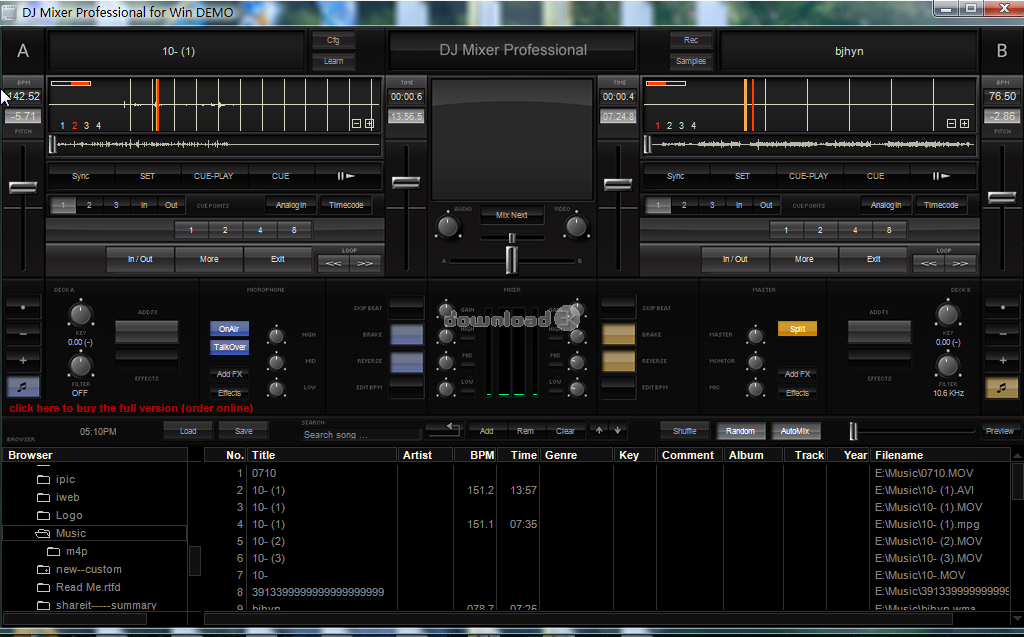Click deck A pitch slider handle
The width and height of the screenshot is (1024, 637).
23,188
